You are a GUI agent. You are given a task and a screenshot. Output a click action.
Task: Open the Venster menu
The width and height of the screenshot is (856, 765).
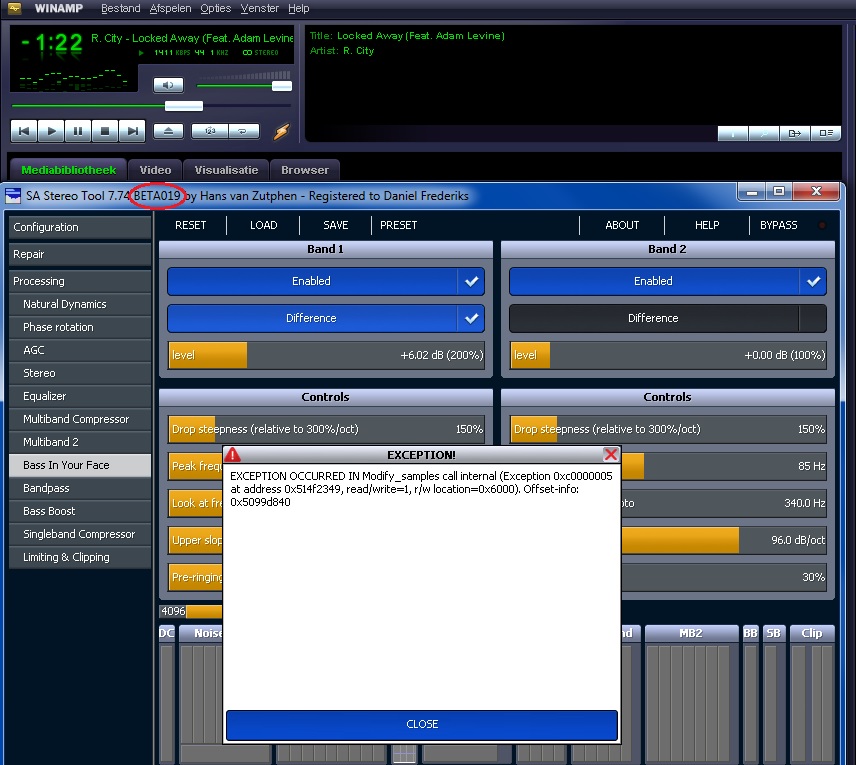(x=259, y=8)
